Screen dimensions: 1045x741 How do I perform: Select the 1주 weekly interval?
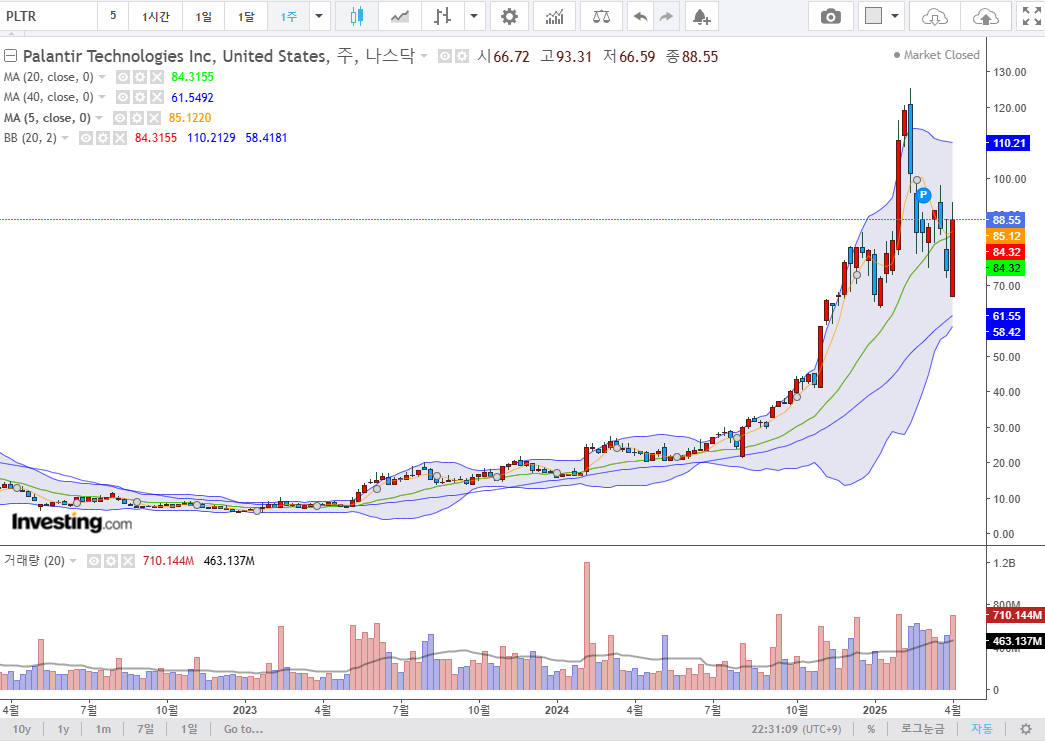(289, 16)
